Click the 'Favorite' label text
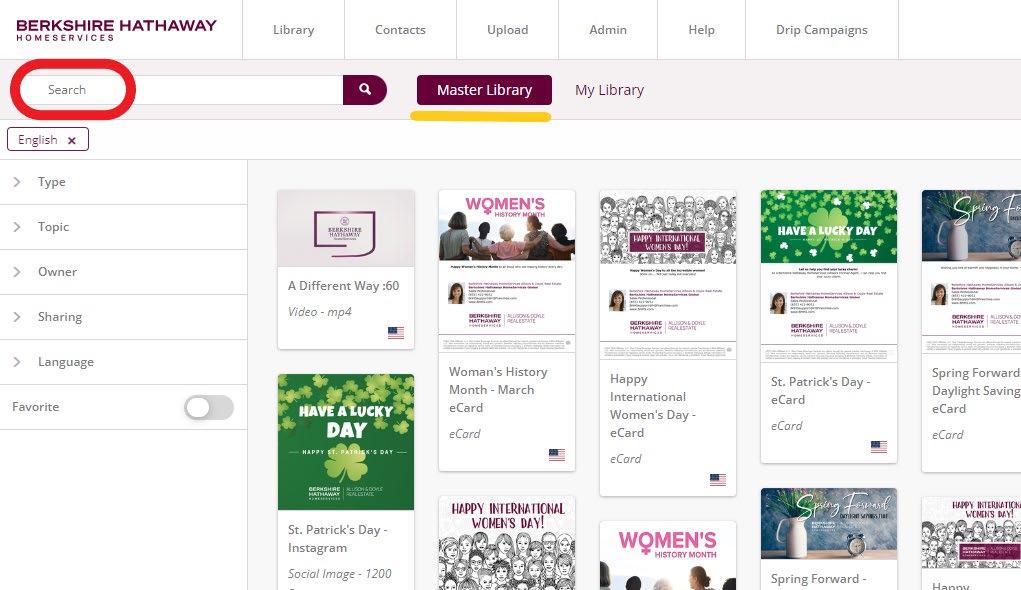Screen dimensions: 1021x590 pyautogui.click(x=36, y=407)
